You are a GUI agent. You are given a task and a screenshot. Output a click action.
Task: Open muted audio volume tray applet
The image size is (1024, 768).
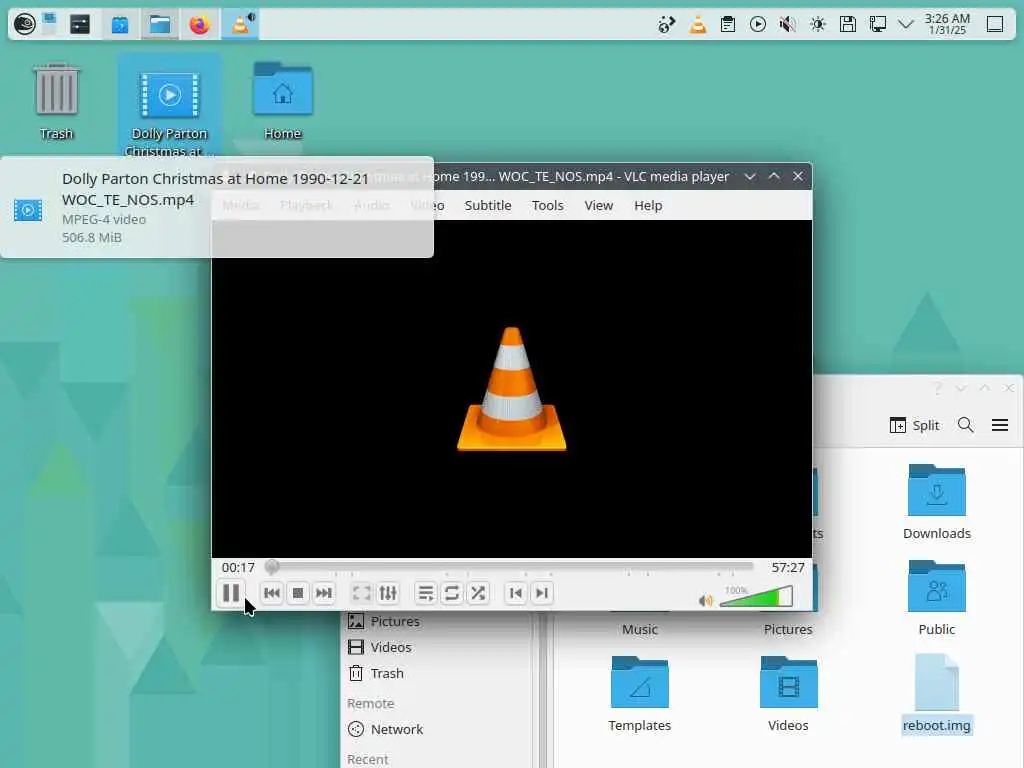click(x=788, y=25)
